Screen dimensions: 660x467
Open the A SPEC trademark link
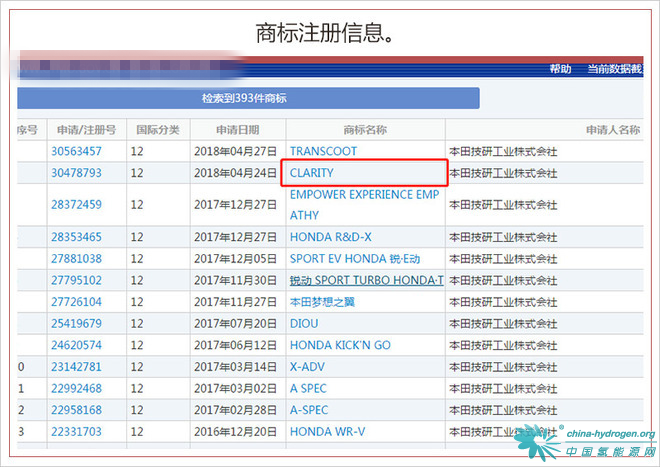point(308,388)
